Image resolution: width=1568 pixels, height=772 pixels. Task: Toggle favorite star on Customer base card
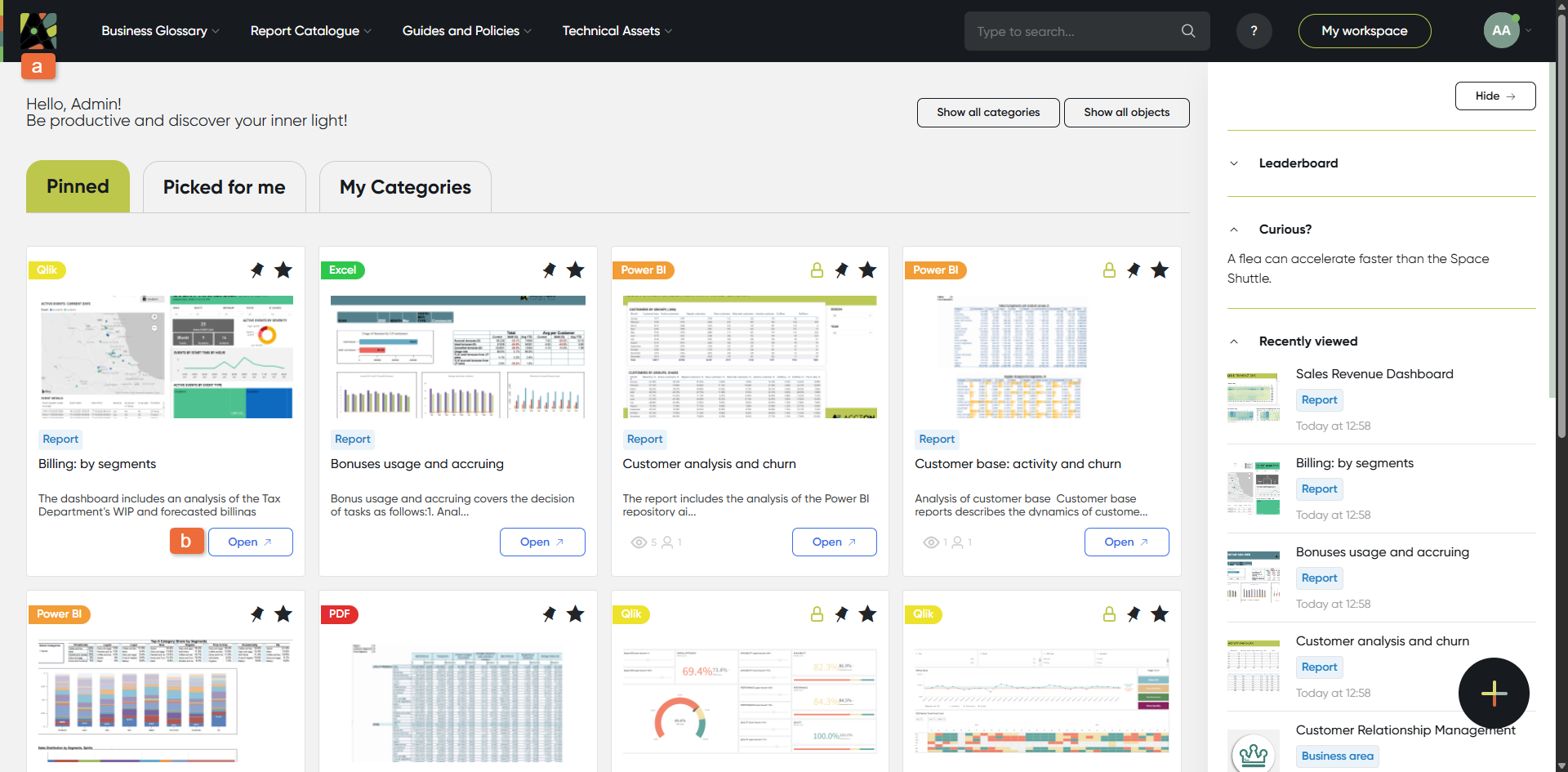tap(1160, 270)
